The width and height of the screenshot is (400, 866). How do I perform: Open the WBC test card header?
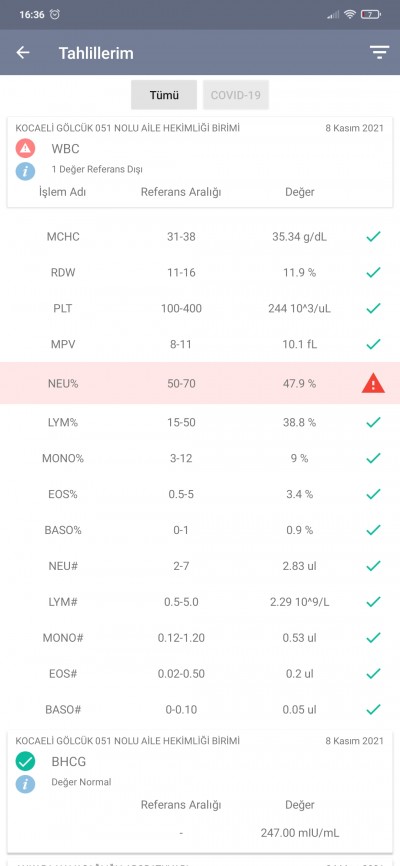[200, 162]
